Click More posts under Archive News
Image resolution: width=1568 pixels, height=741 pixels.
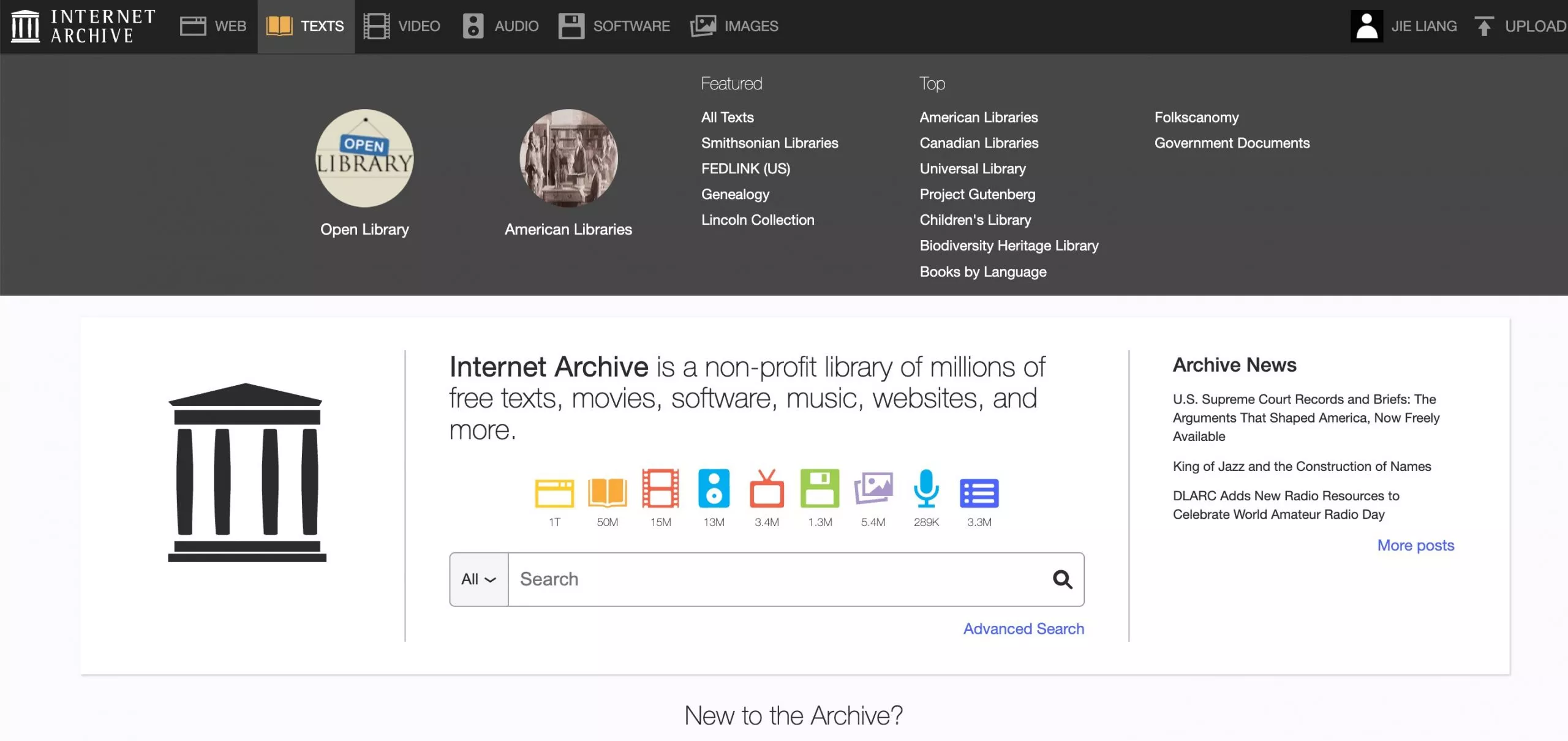click(x=1415, y=545)
